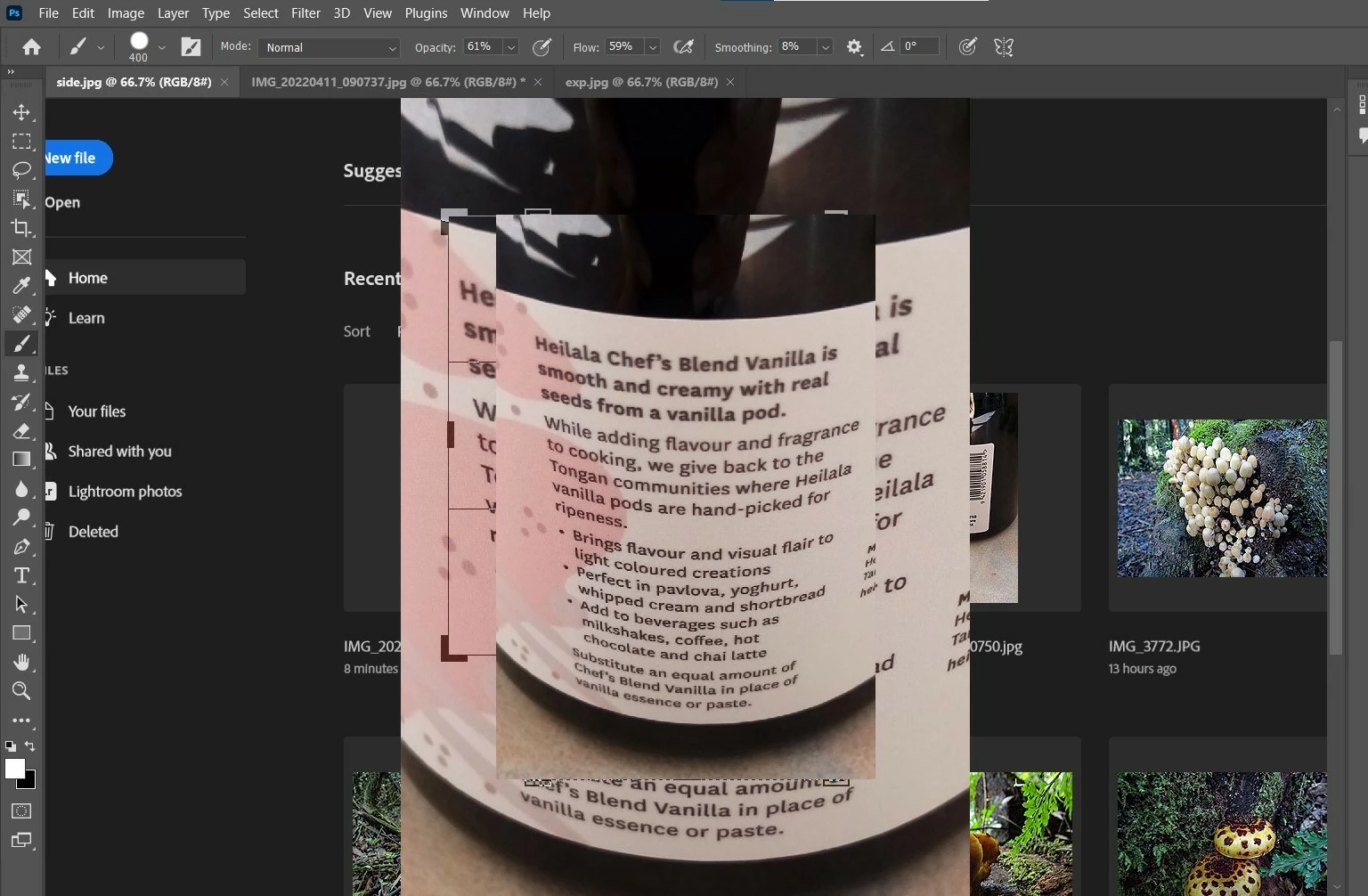This screenshot has height=896, width=1368.
Task: Expand the Smoothing value dropdown
Action: (826, 47)
